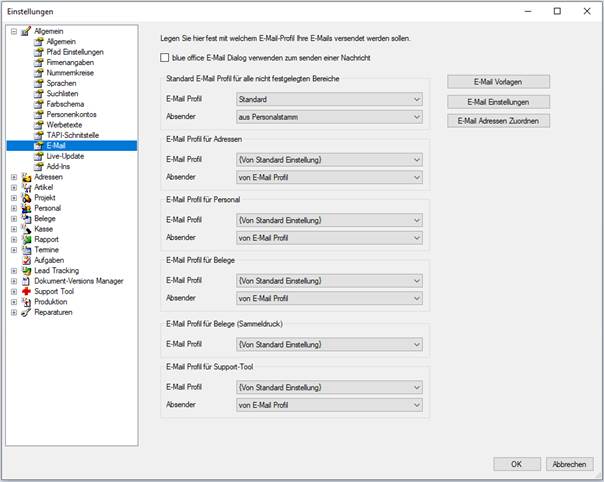Image resolution: width=604 pixels, height=482 pixels.
Task: Click the E-Mail Adressen Zuordnen button
Action: [x=498, y=121]
